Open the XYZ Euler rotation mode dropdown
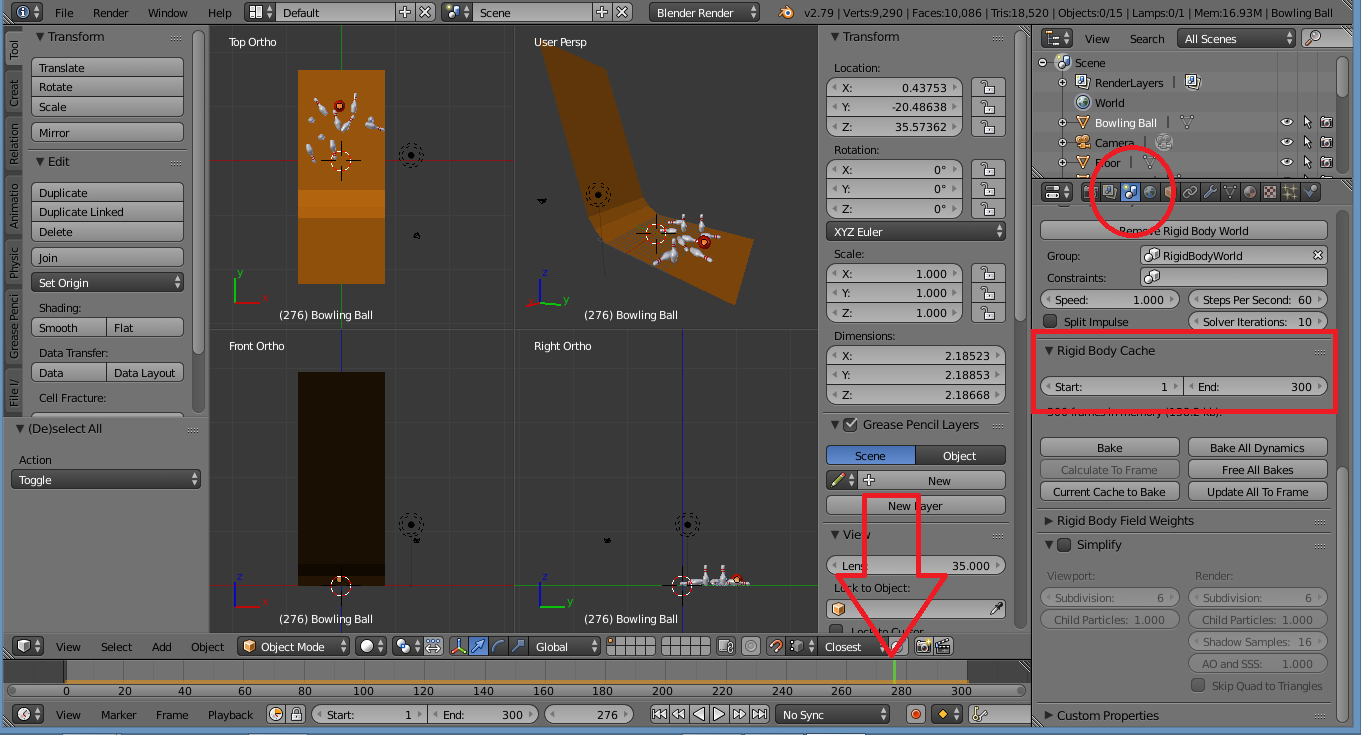The image size is (1361, 735). click(916, 232)
